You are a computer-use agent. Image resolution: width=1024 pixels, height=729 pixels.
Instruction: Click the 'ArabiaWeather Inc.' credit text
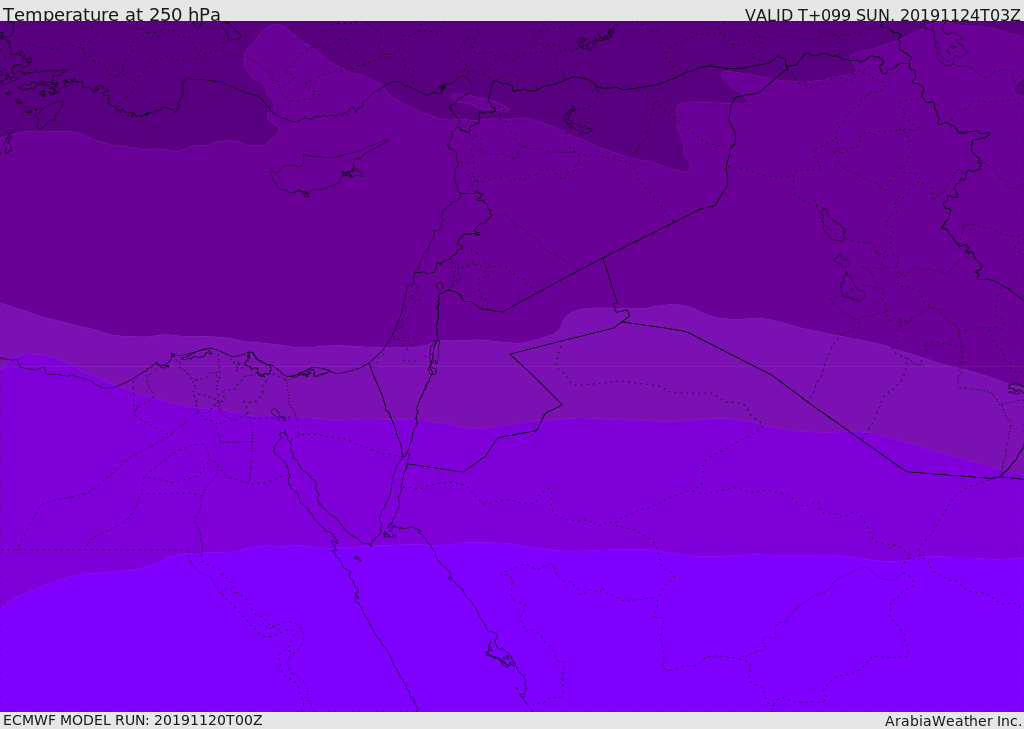click(x=952, y=721)
